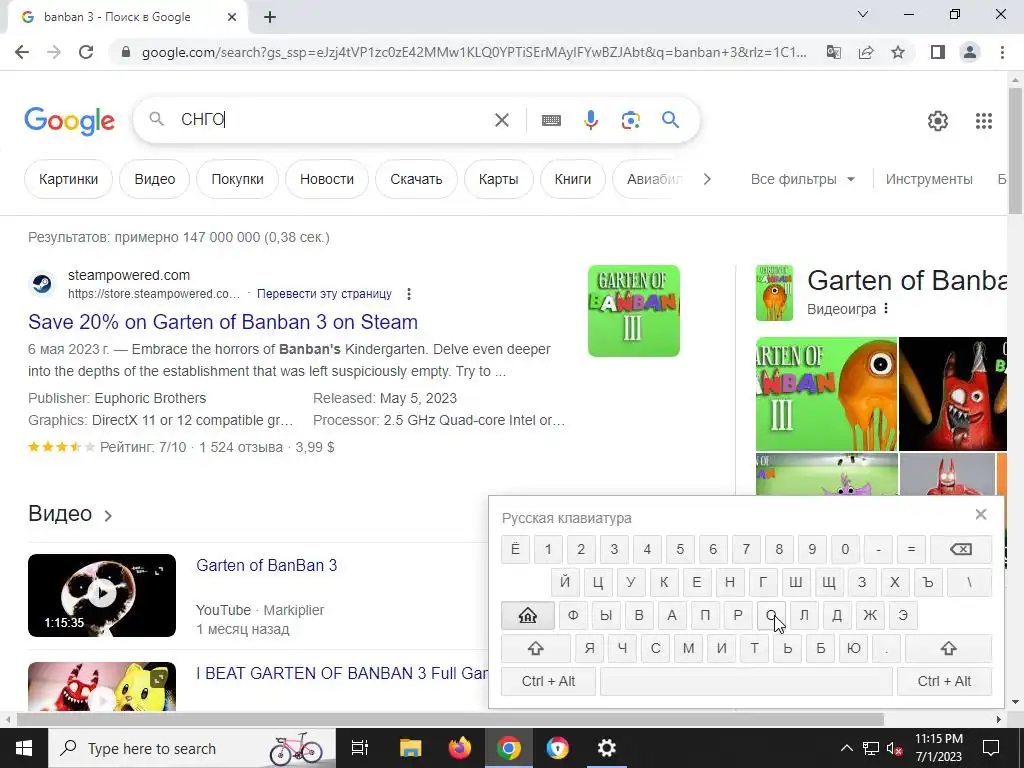Open the Chrome profile avatar
Screen dimensions: 1024x768
970,52
